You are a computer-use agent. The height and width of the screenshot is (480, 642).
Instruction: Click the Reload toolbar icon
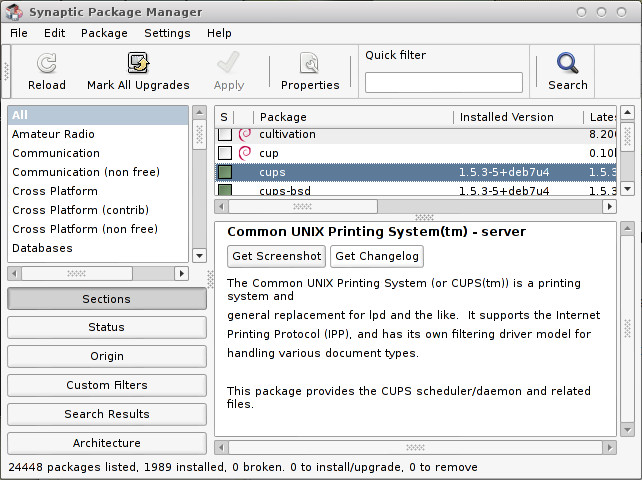click(47, 63)
